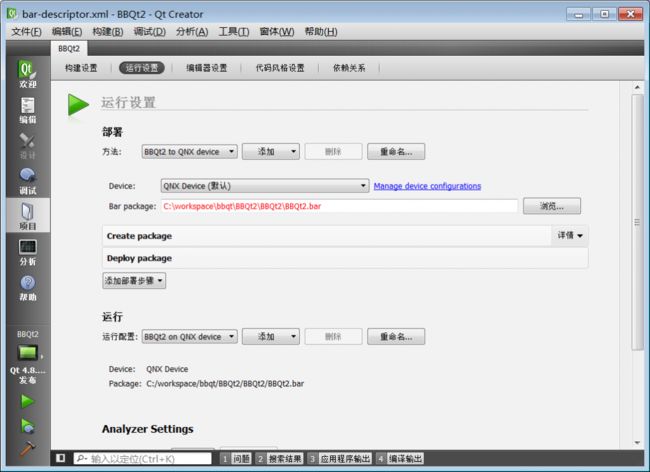Click the Bar package path field
650x472 pixels.
point(339,206)
